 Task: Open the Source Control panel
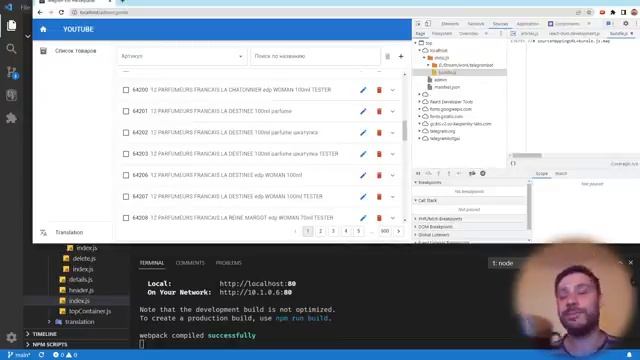12,72
